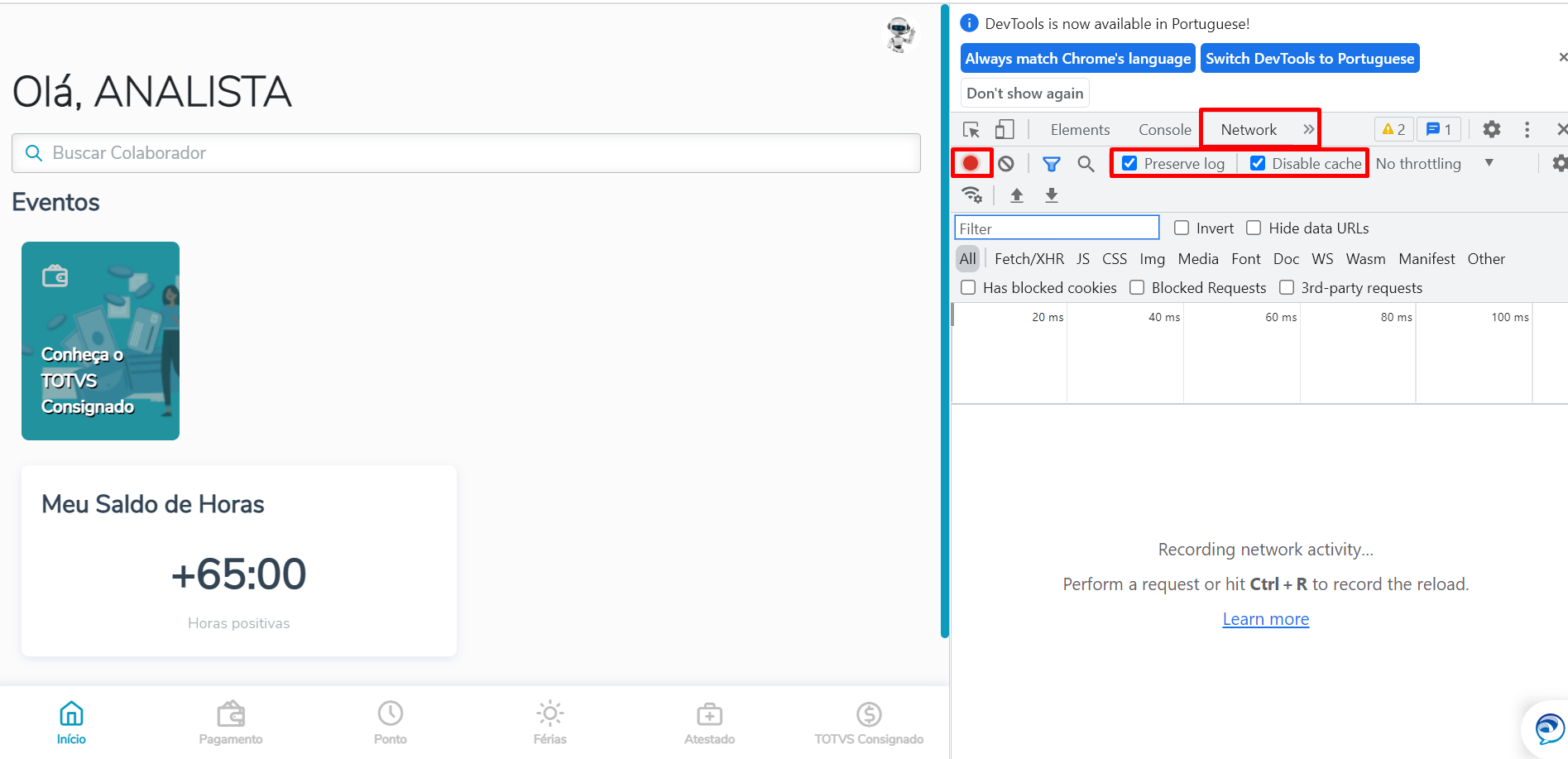The height and width of the screenshot is (759, 1568).
Task: Focus the network Filter input
Action: [x=1057, y=228]
